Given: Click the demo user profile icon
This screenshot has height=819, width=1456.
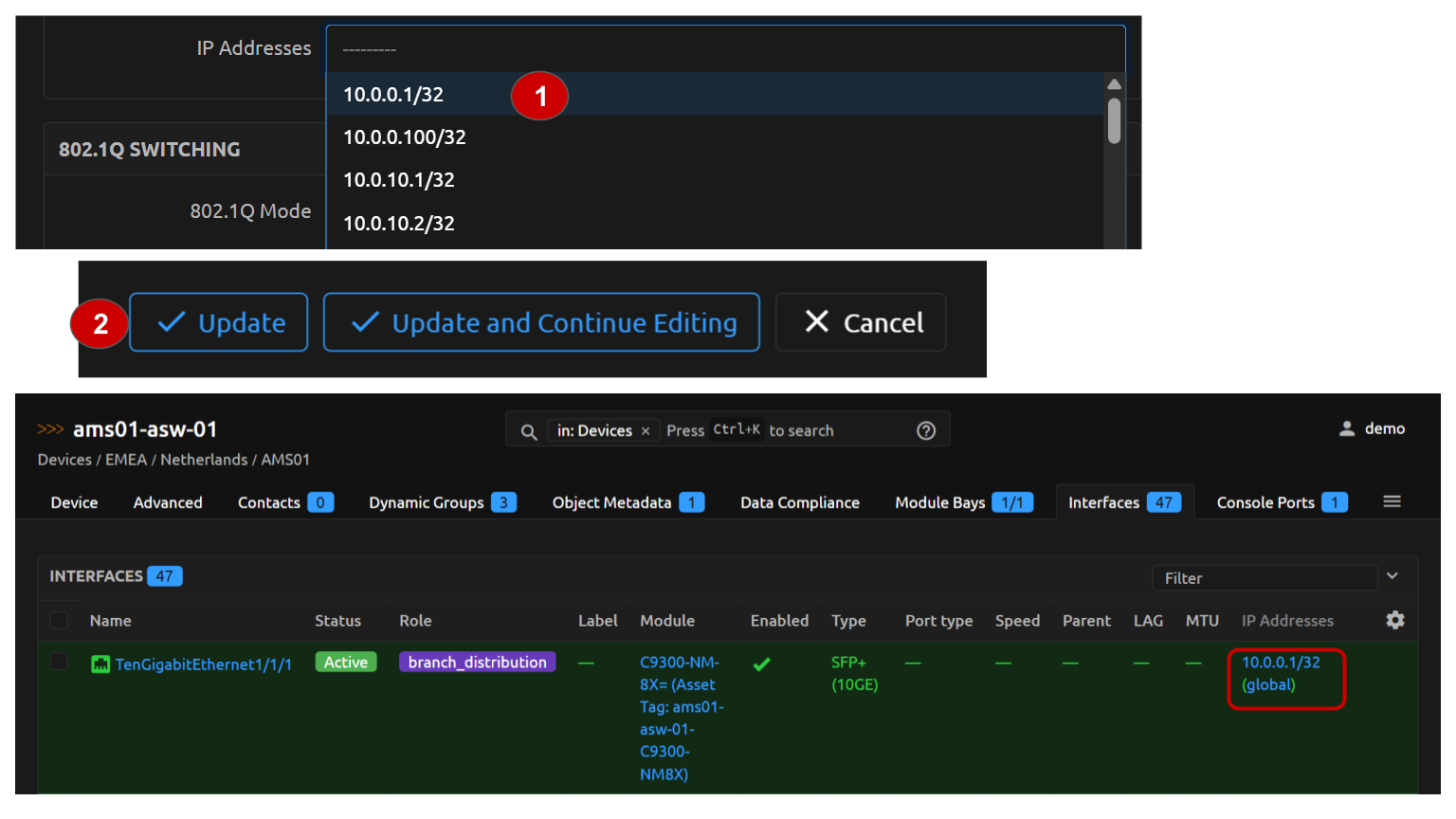Looking at the screenshot, I should (x=1346, y=428).
